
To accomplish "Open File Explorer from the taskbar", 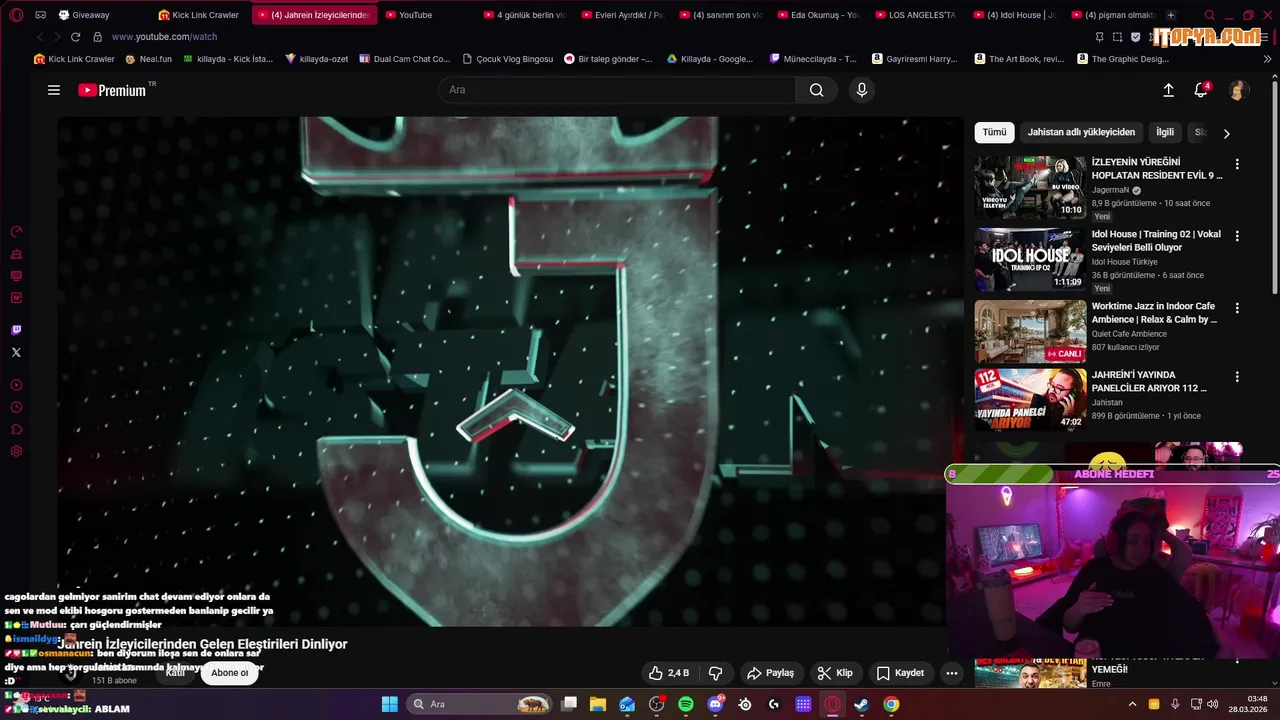I will tap(598, 704).
